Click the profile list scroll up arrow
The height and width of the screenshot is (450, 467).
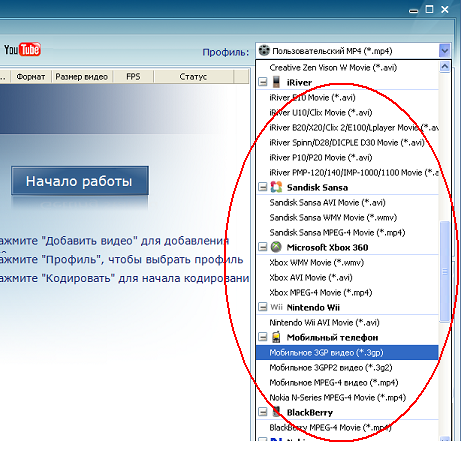[445, 67]
